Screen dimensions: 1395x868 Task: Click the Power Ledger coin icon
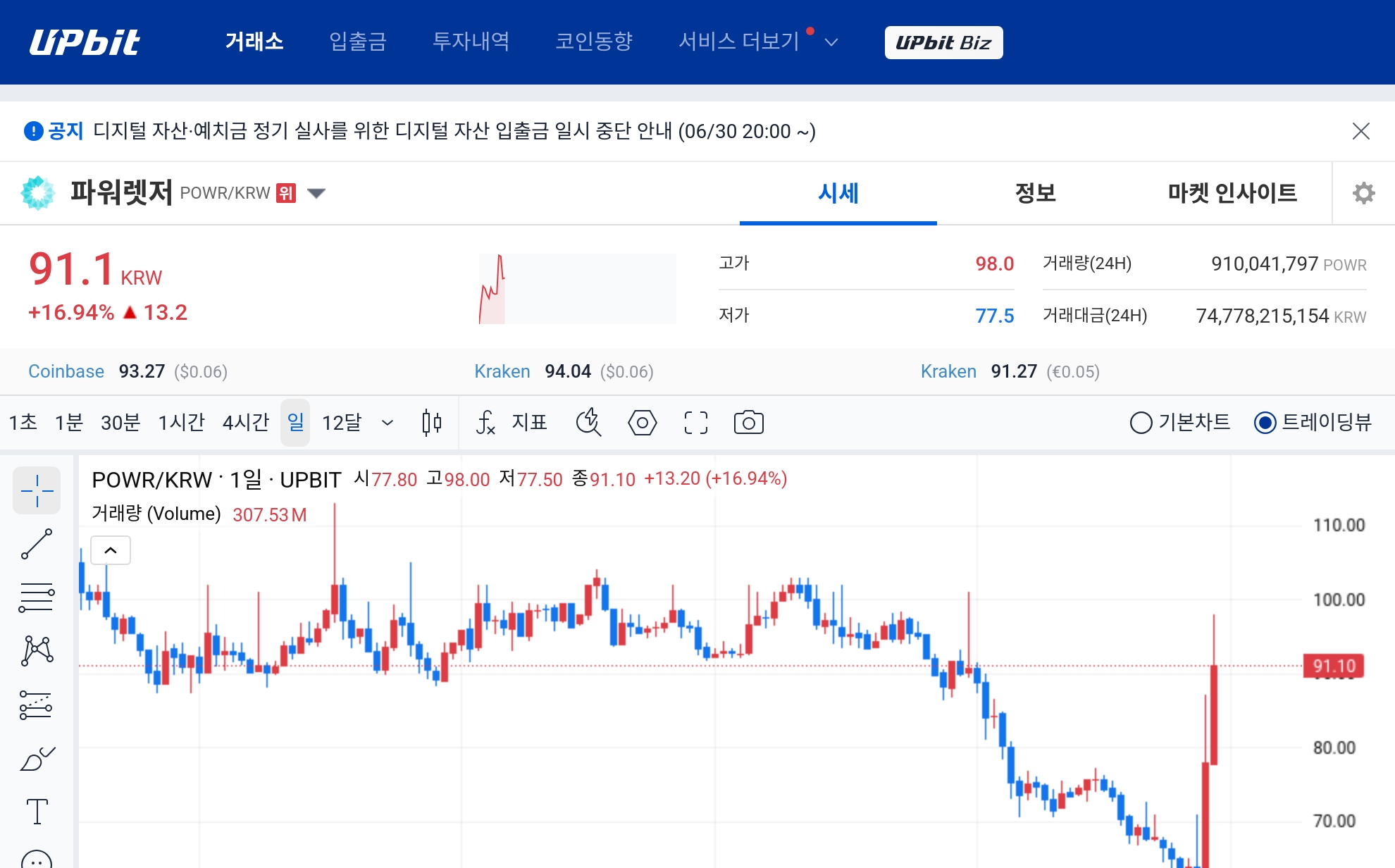click(x=38, y=193)
